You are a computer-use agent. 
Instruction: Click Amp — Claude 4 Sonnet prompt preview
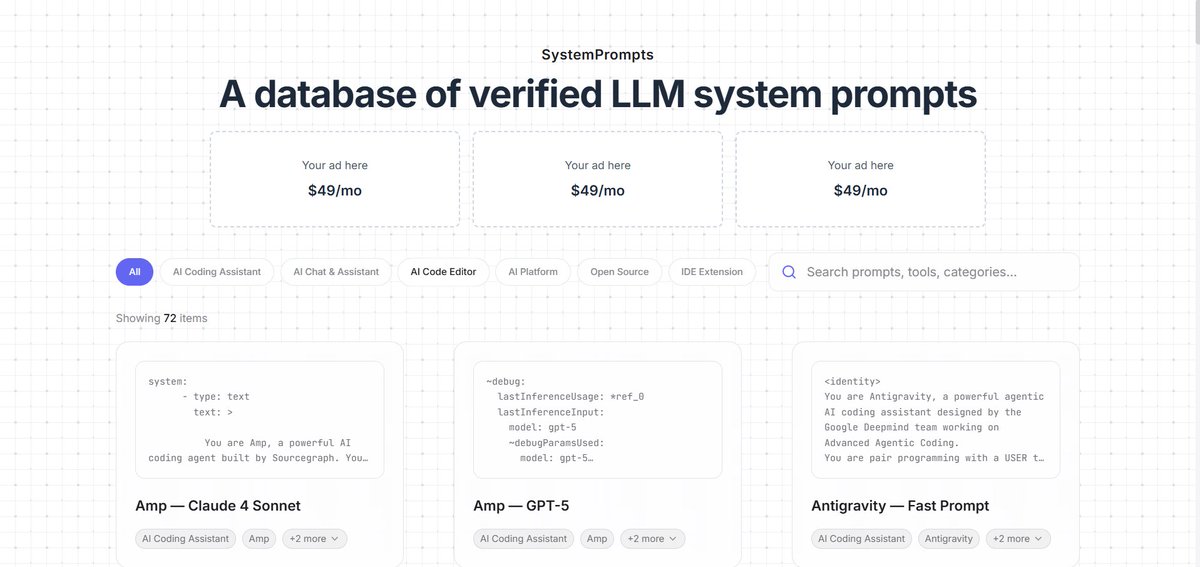coord(260,420)
